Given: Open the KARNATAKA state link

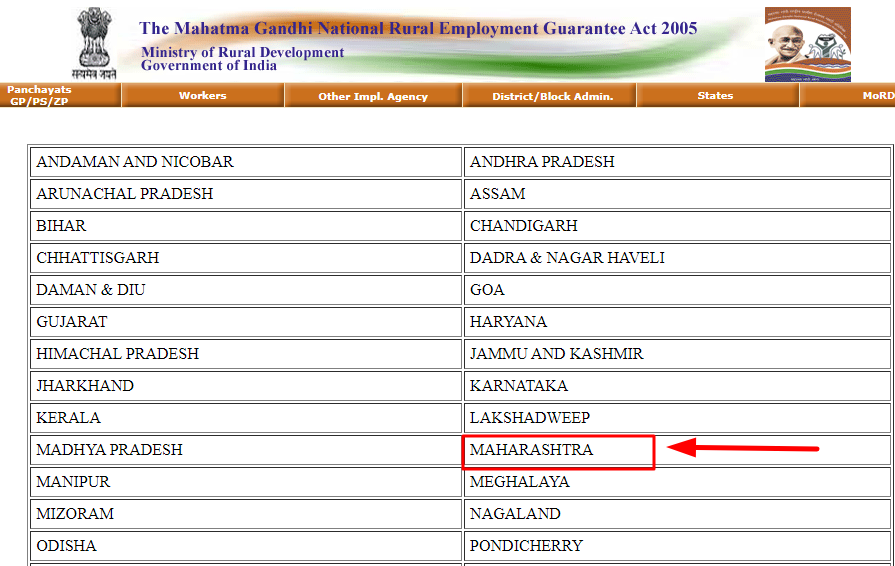Looking at the screenshot, I should (x=519, y=386).
